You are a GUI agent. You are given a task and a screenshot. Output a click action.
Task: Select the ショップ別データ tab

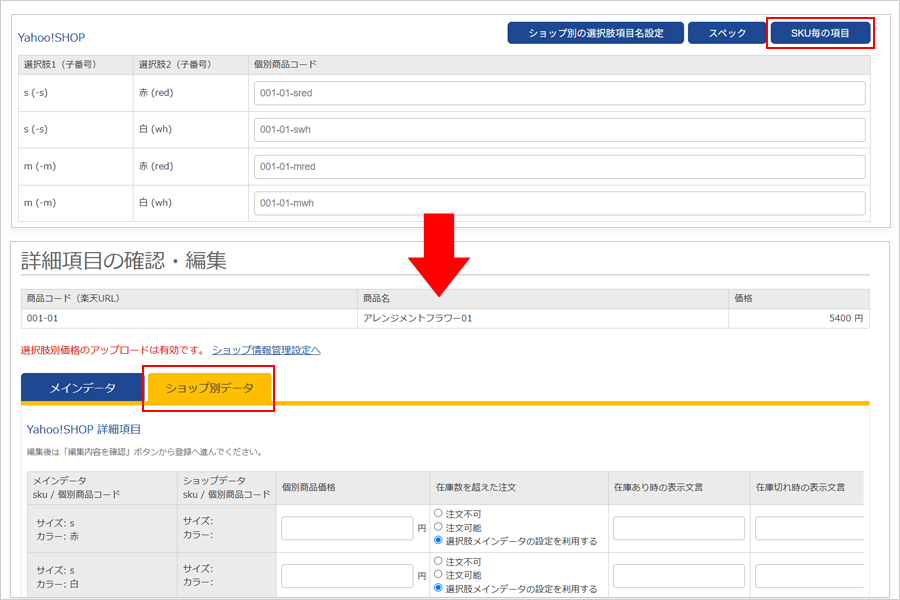click(210, 388)
